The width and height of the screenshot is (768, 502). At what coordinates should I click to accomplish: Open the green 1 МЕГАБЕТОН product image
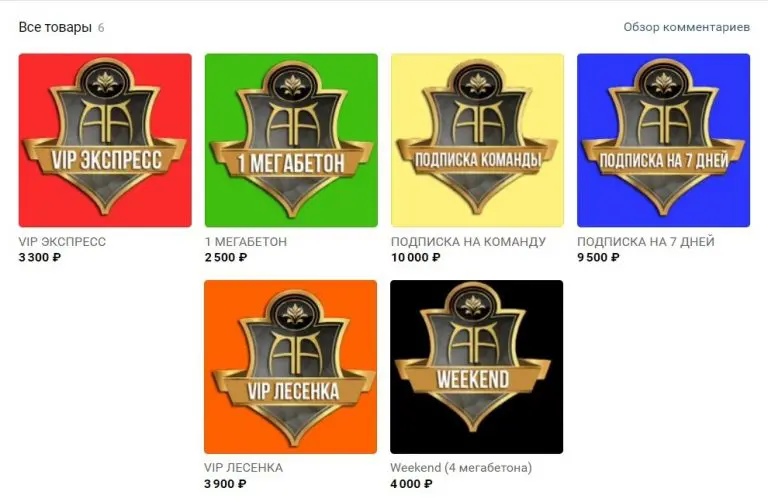click(x=291, y=140)
